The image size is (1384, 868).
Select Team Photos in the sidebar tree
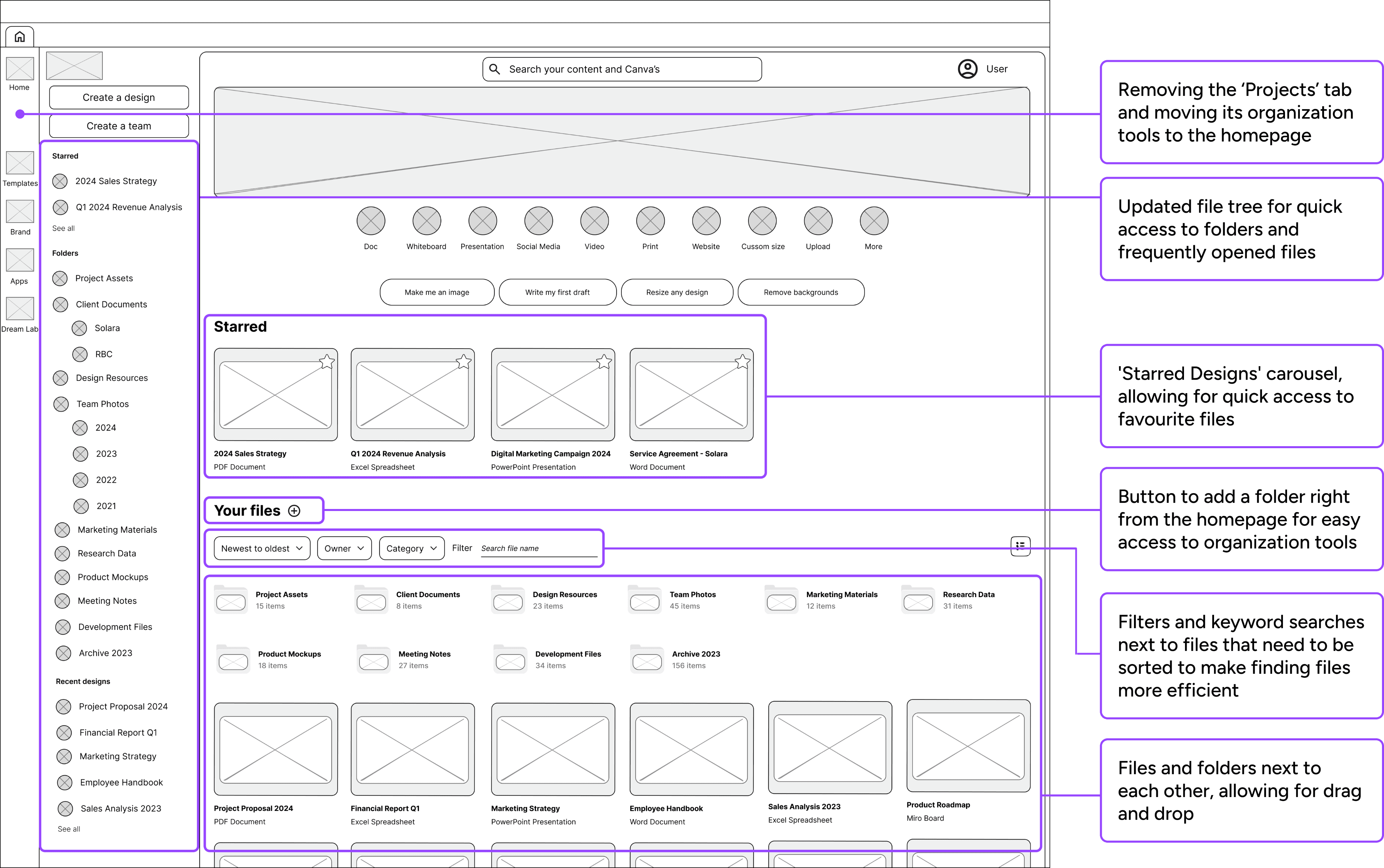[x=91, y=404]
